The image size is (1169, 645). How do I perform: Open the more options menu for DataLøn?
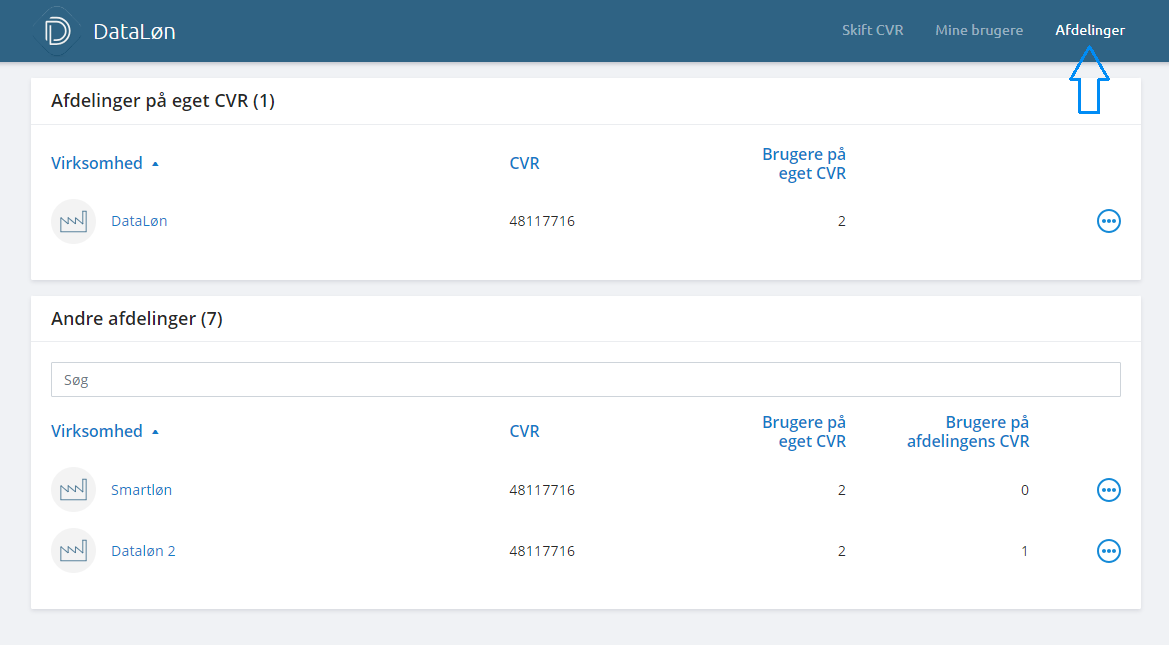point(1108,221)
